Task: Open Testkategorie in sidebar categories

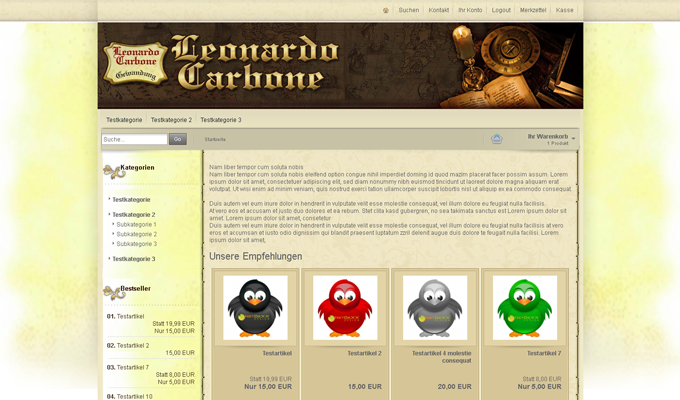Action: [x=131, y=200]
